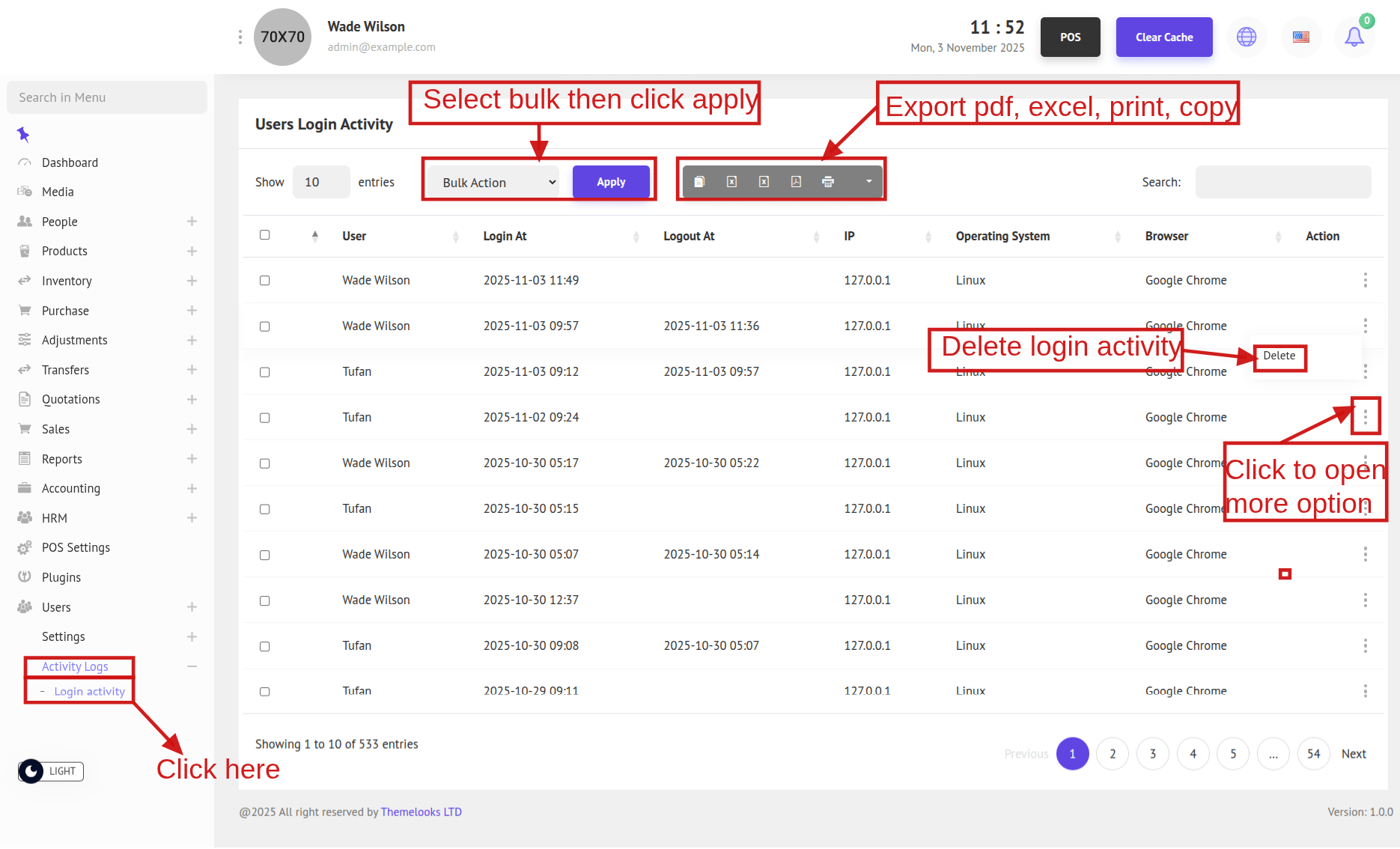Toggle the LIGHT theme switch
The image size is (1400, 849).
click(x=51, y=771)
